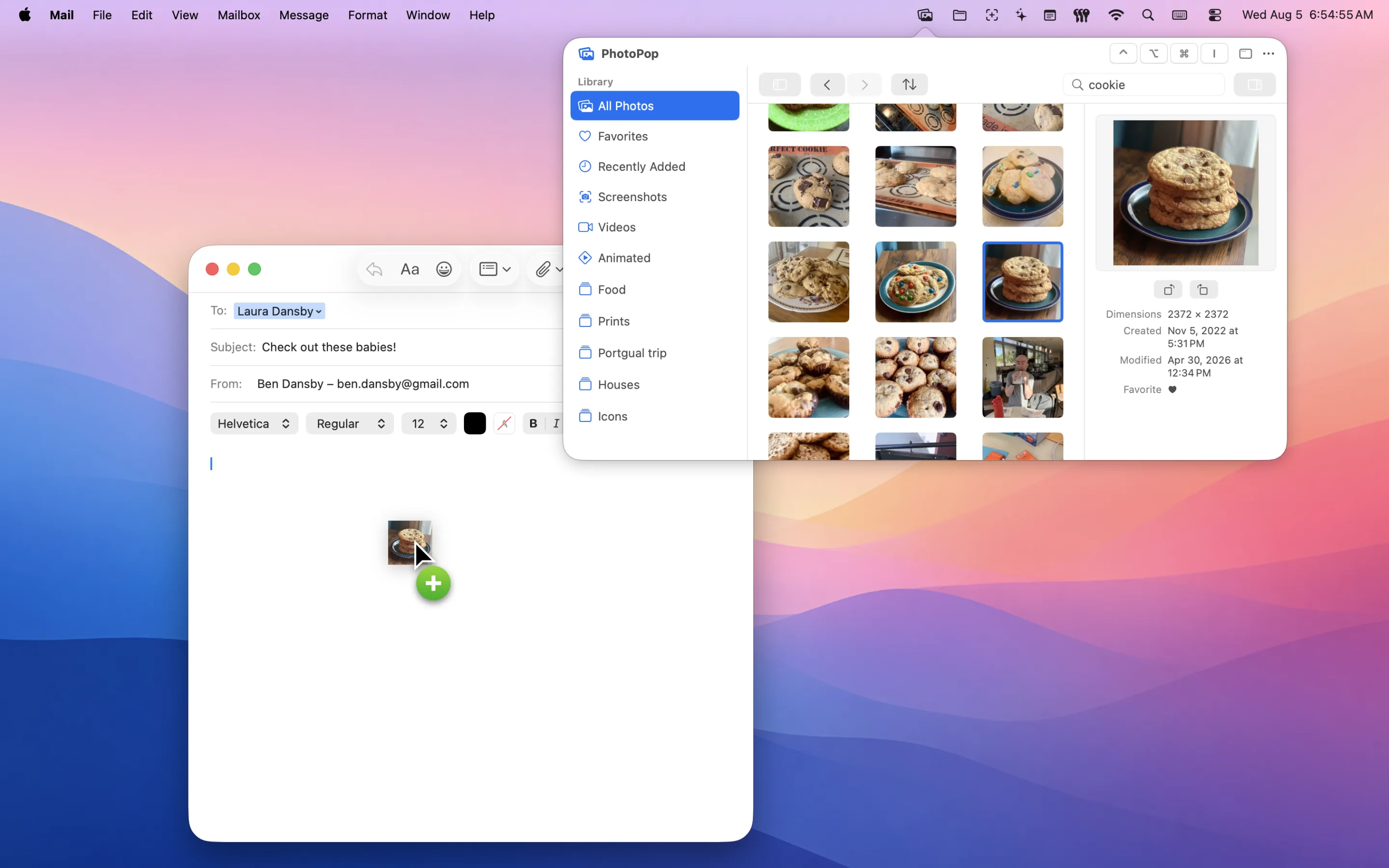Viewport: 1389px width, 868px height.
Task: Open the Mailbox menu
Action: pyautogui.click(x=238, y=15)
